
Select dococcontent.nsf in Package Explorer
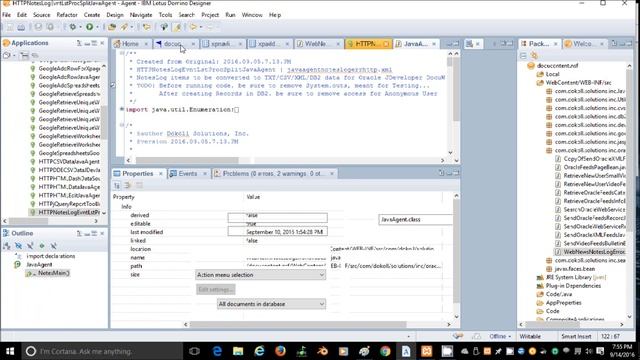pyautogui.click(x=558, y=66)
